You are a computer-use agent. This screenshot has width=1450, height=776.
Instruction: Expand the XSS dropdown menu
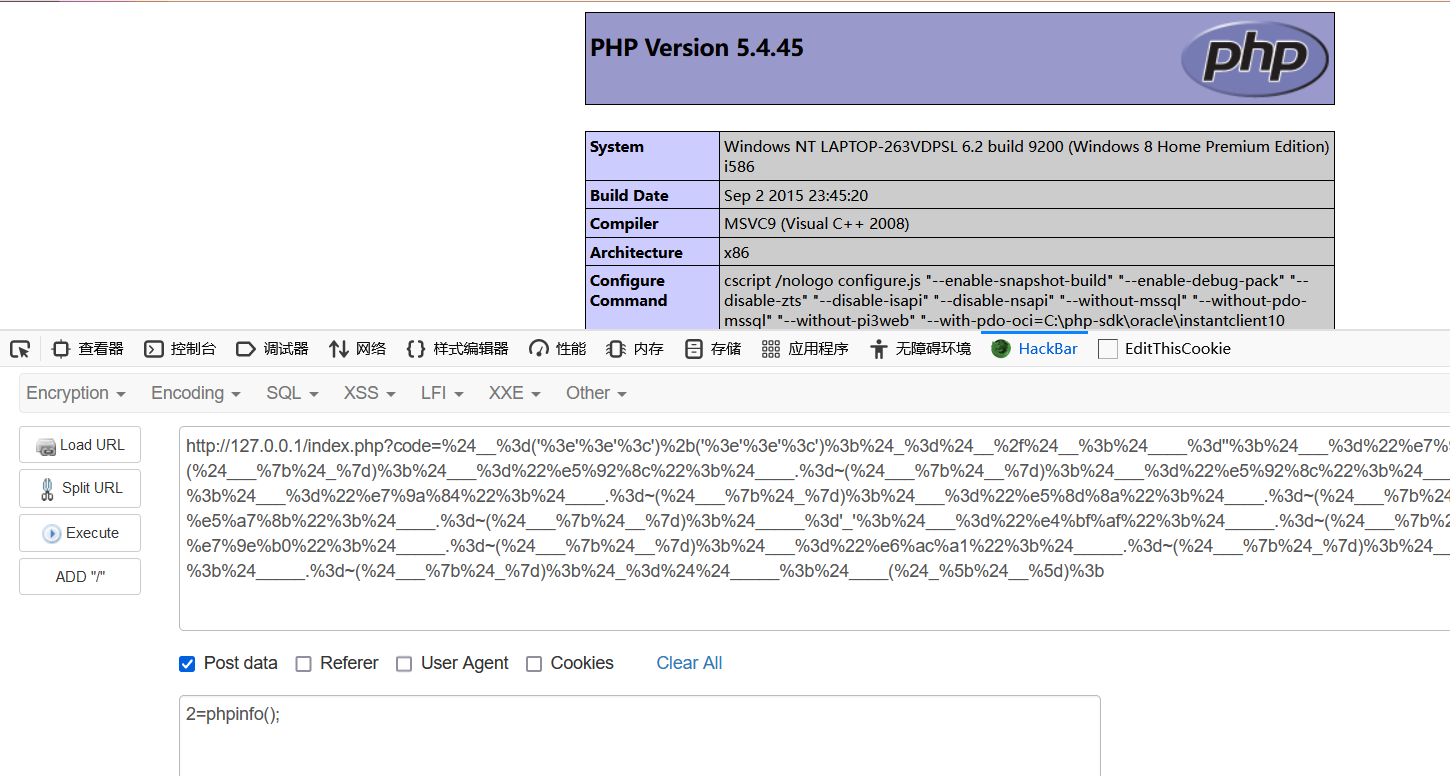point(369,393)
